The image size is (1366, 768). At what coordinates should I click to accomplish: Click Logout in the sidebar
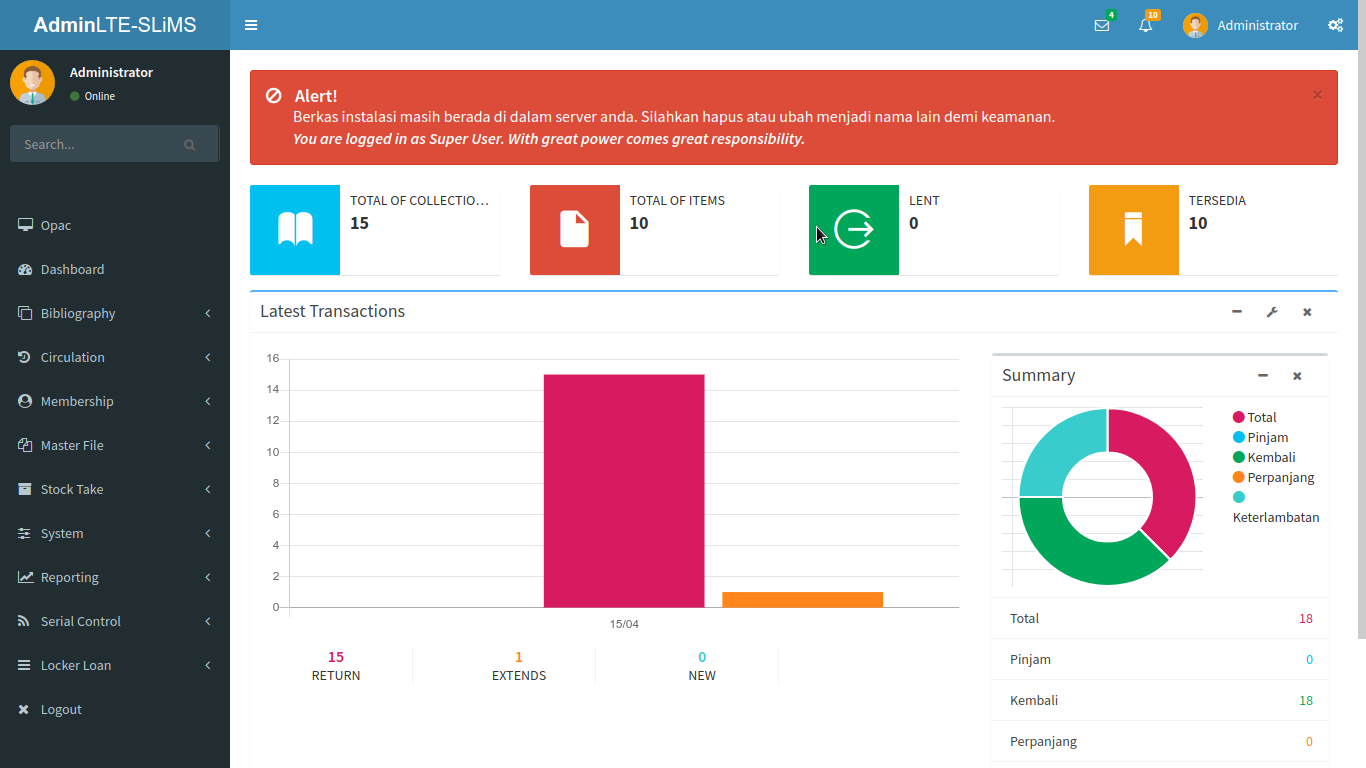[115, 709]
